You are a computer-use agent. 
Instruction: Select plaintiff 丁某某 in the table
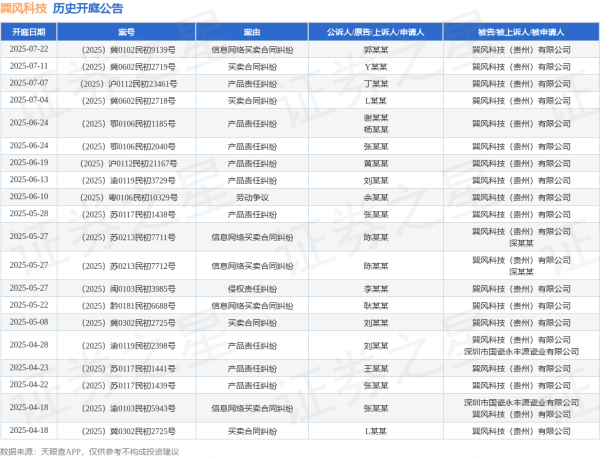pos(376,83)
